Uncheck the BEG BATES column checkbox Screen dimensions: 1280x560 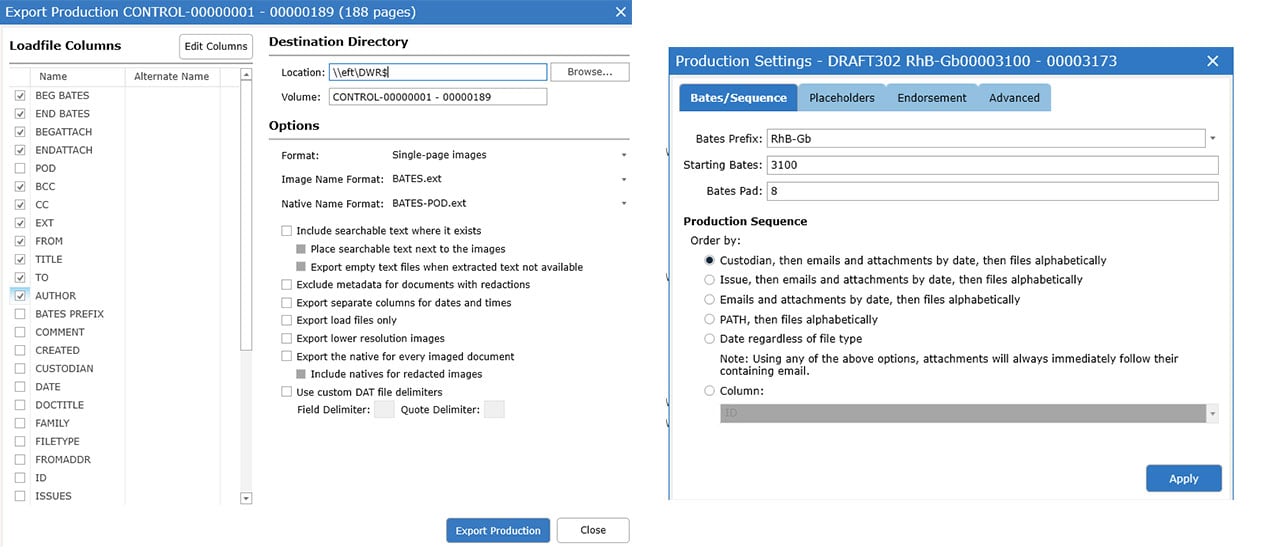click(20, 96)
